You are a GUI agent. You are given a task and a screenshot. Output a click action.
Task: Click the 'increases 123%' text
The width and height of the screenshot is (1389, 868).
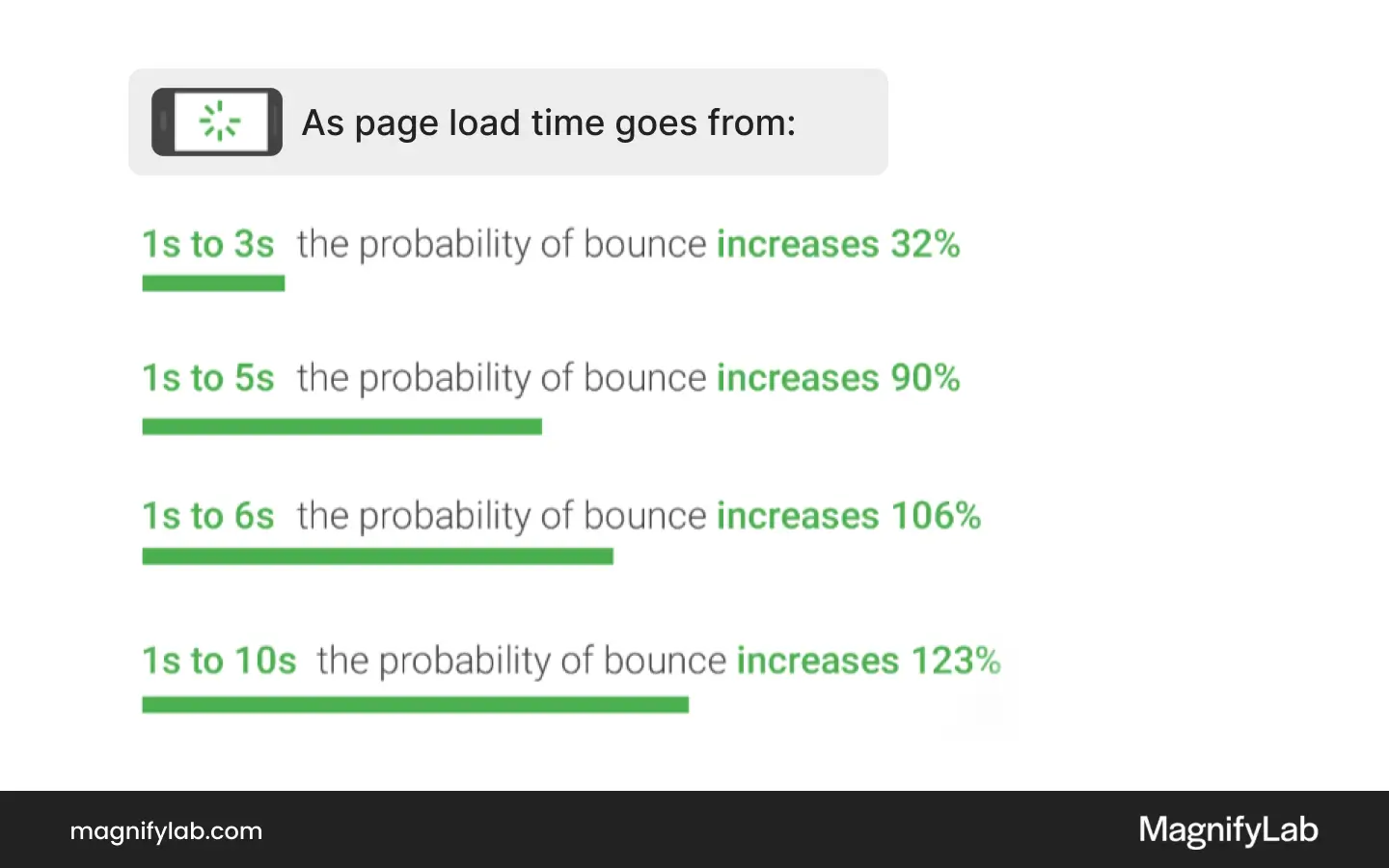[x=869, y=661]
